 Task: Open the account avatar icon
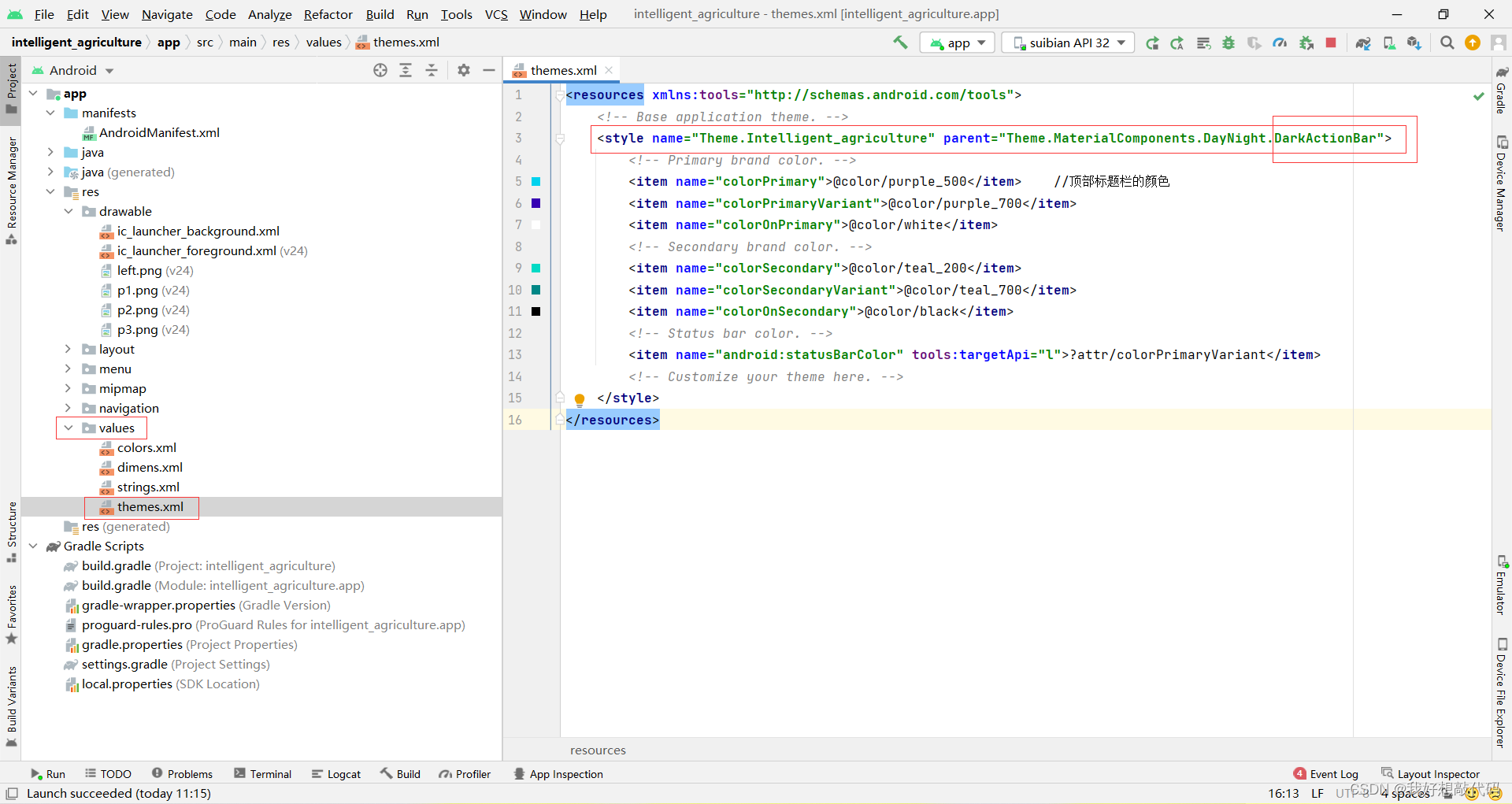pos(1499,43)
